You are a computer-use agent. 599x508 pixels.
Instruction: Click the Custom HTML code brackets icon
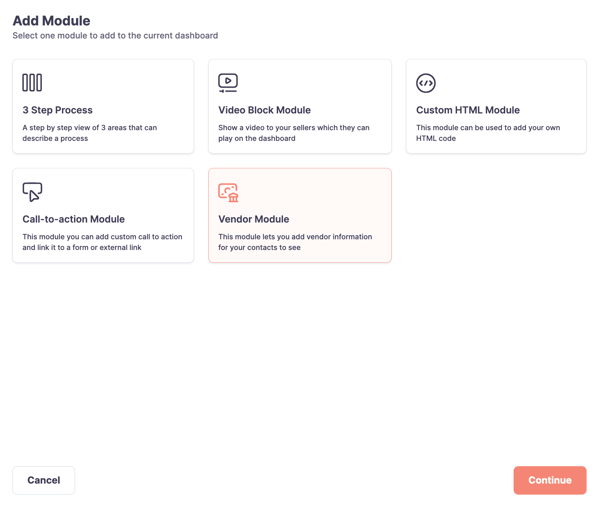(426, 83)
